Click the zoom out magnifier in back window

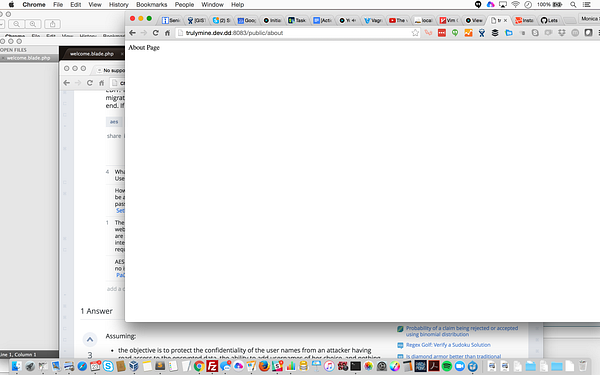(16, 24)
